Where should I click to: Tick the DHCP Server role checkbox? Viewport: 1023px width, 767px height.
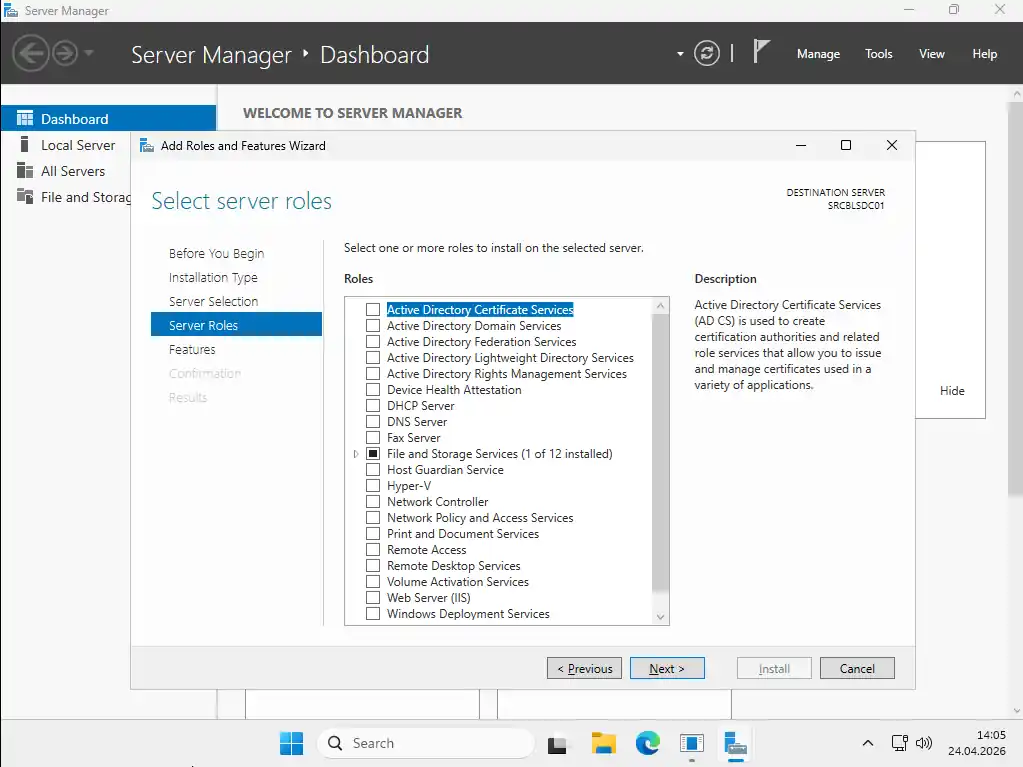[x=373, y=406]
